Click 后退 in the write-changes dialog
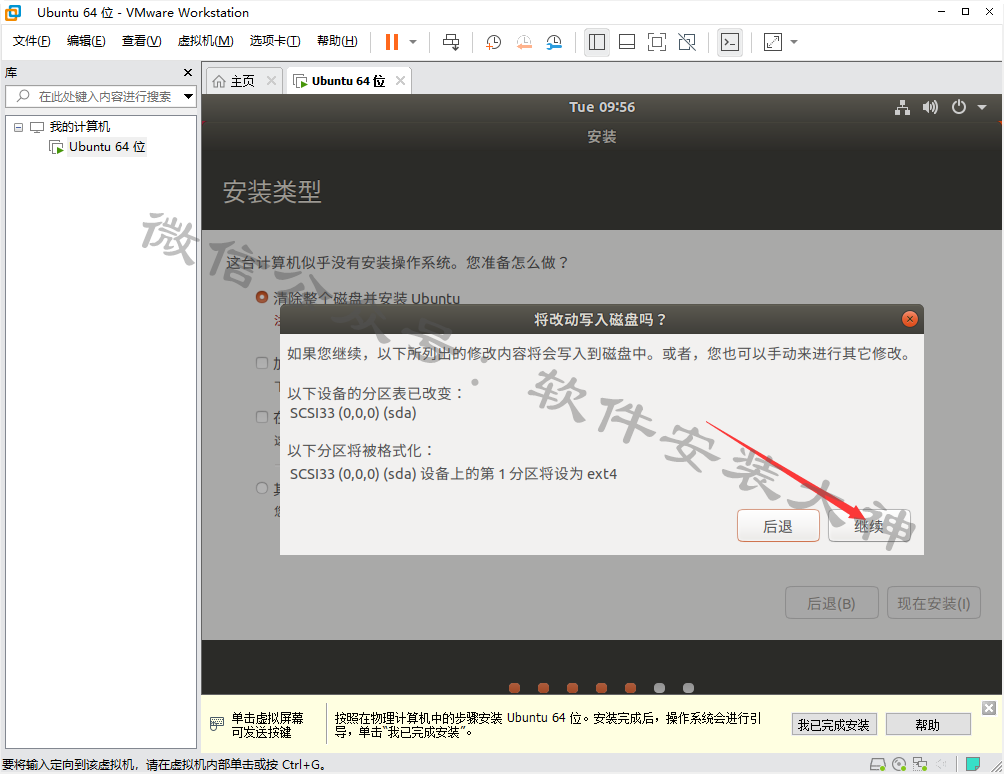The height and width of the screenshot is (774, 1004). point(778,526)
